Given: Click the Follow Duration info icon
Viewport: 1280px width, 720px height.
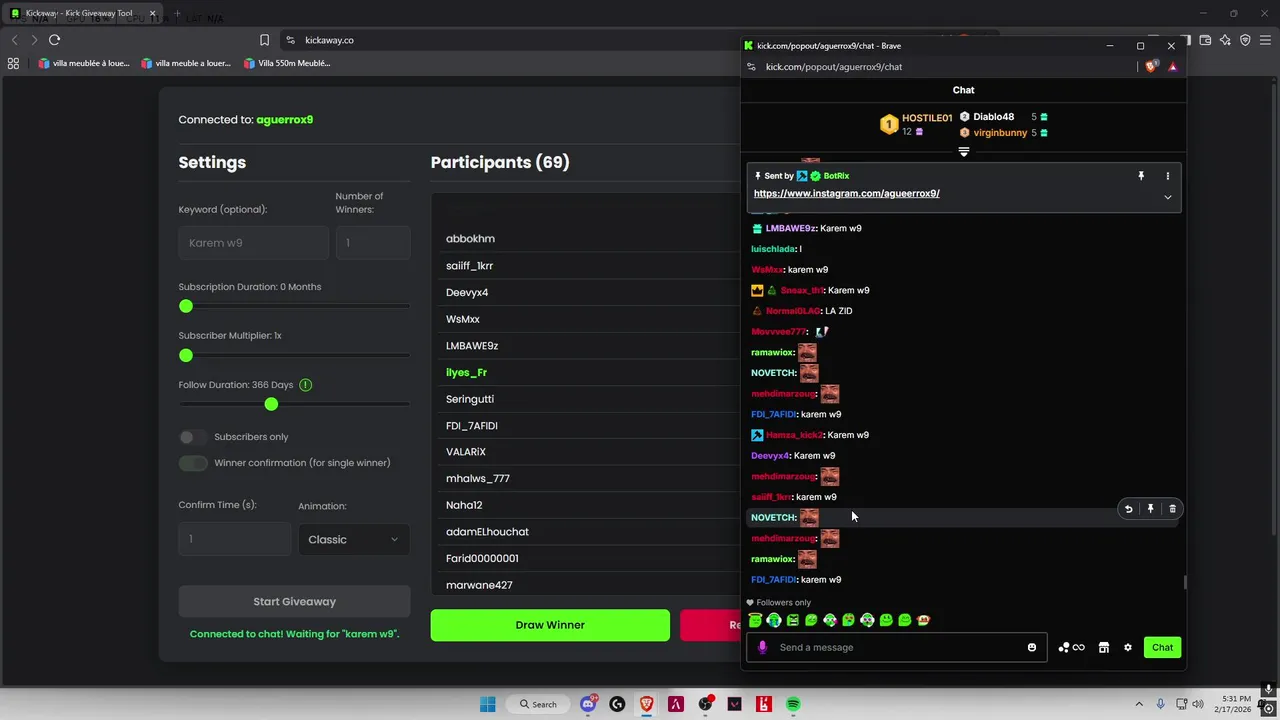Looking at the screenshot, I should coord(306,385).
